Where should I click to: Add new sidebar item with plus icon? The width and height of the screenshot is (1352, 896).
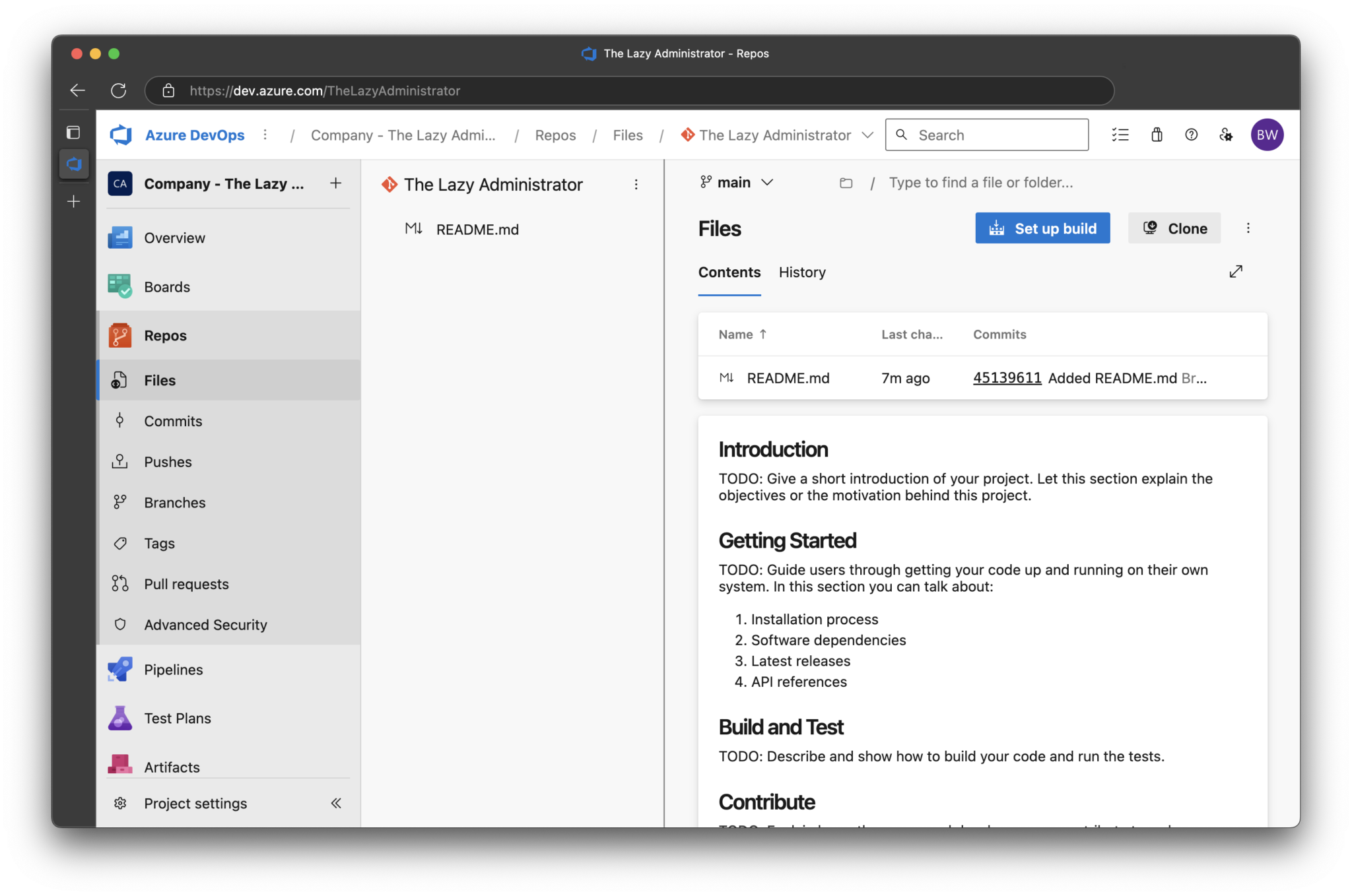pos(74,201)
